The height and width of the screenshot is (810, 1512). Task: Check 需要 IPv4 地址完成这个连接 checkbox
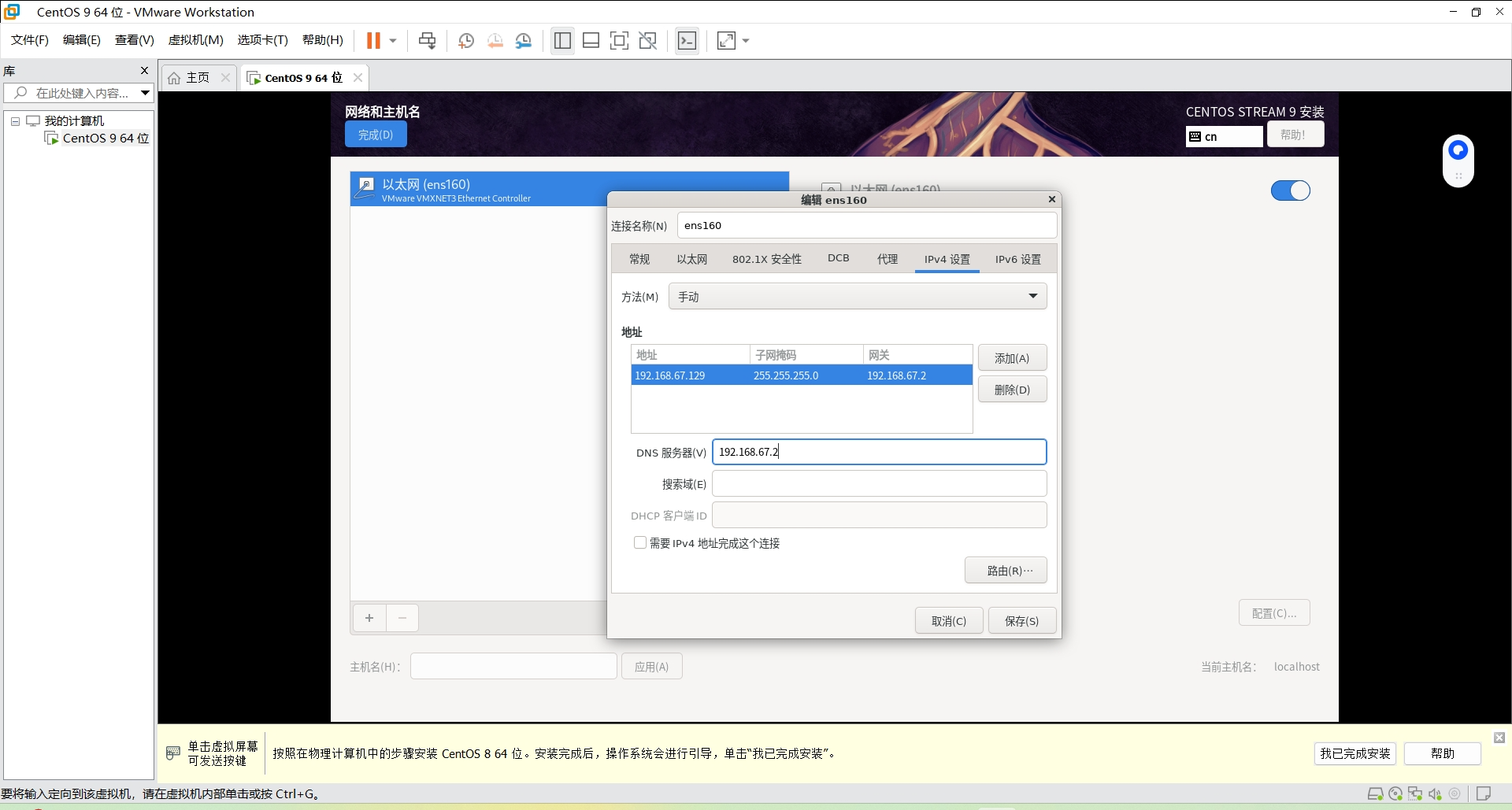(640, 542)
